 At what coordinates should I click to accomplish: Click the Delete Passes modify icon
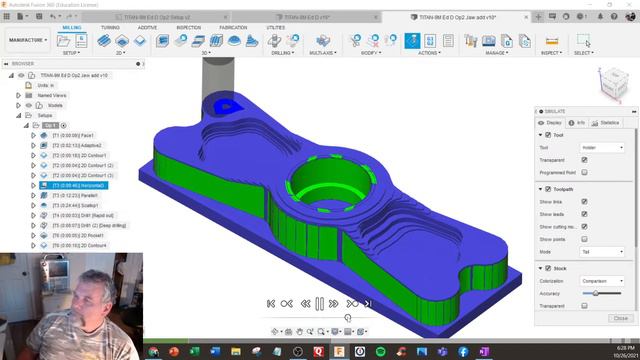(x=373, y=40)
